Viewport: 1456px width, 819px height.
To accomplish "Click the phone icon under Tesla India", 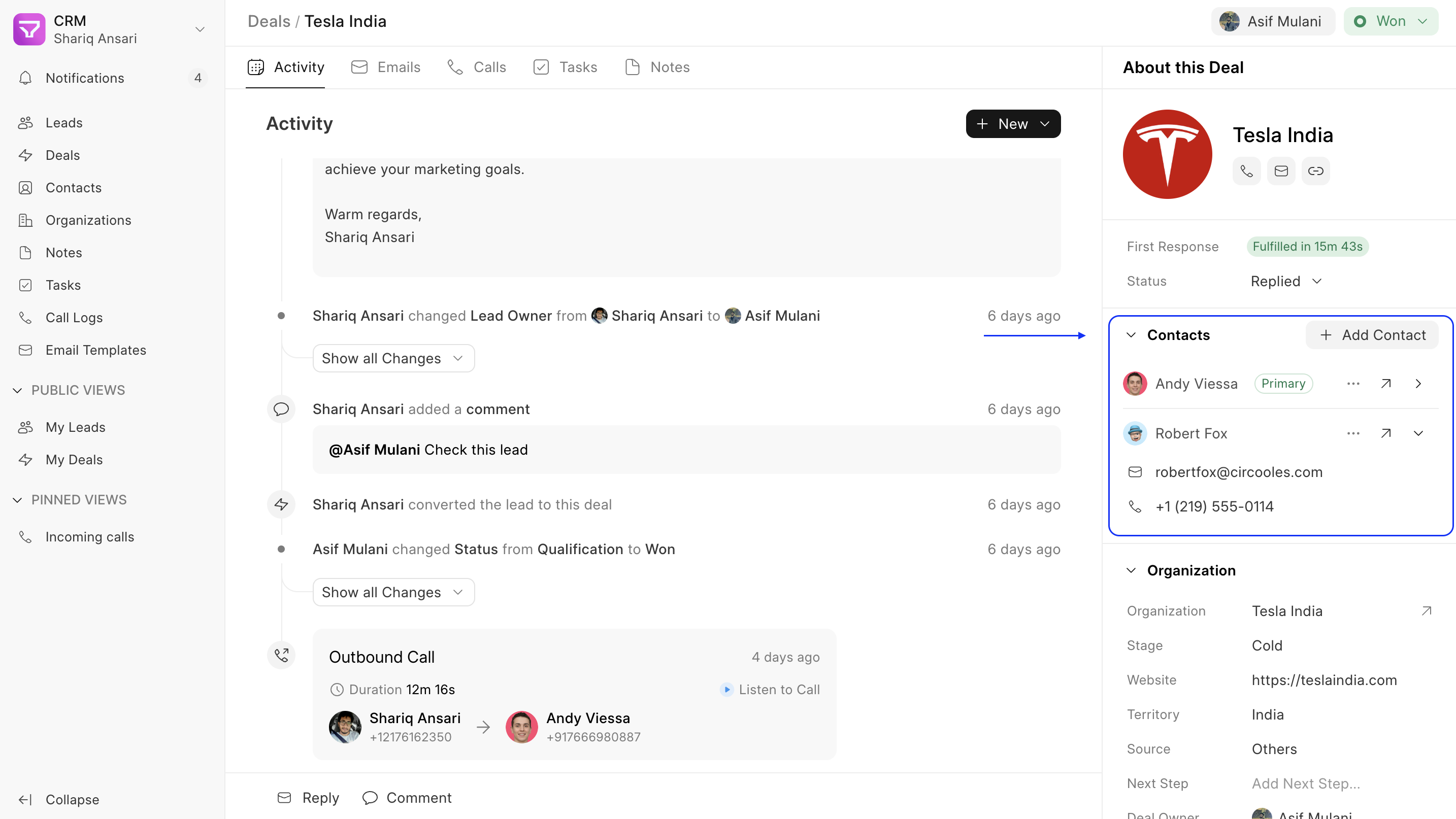I will [x=1246, y=171].
